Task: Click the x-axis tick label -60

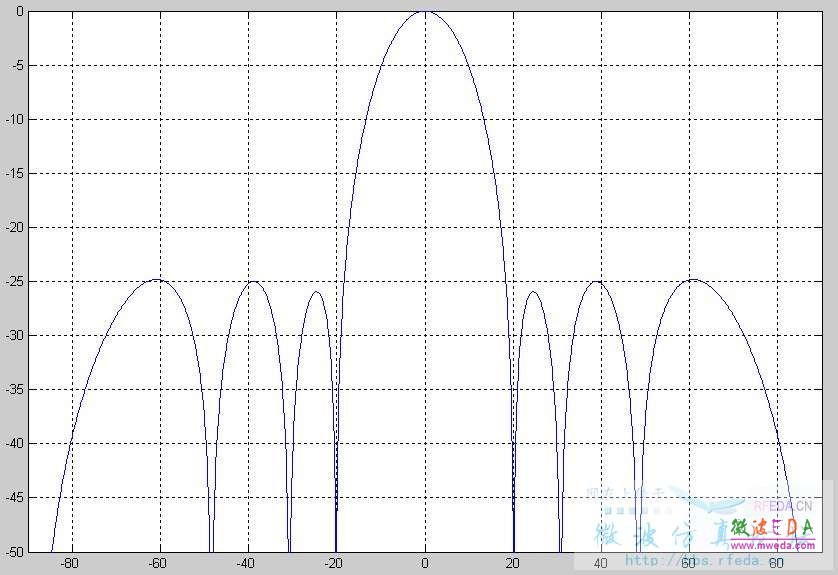Action: pos(157,563)
